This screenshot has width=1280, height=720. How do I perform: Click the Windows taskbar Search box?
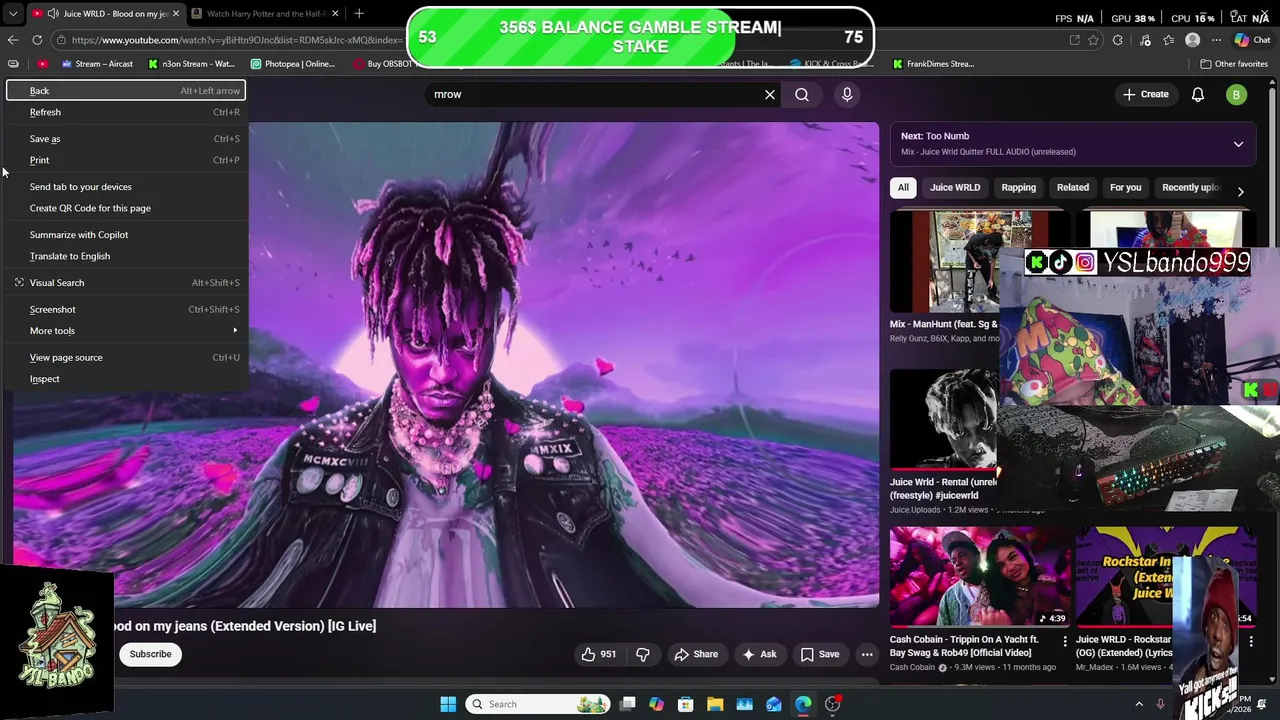(539, 704)
